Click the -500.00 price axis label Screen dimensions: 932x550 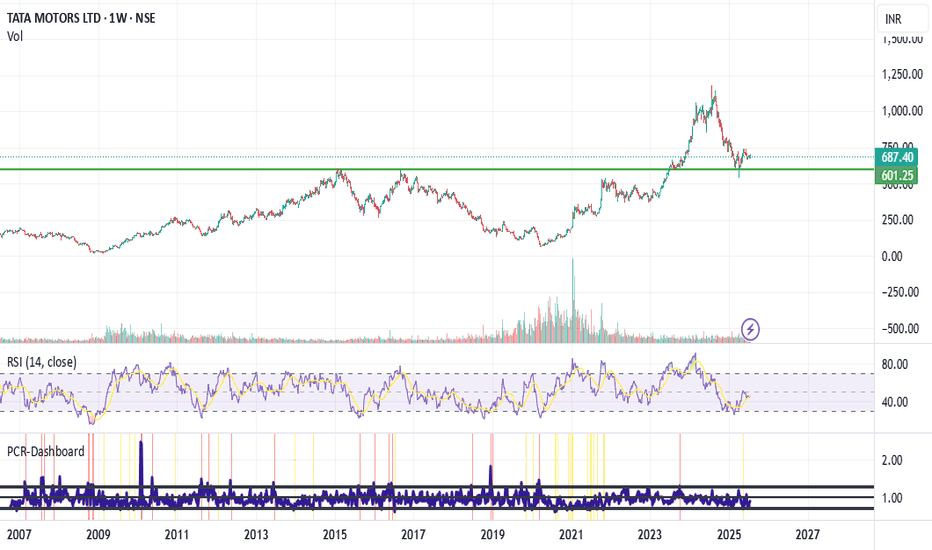(900, 328)
